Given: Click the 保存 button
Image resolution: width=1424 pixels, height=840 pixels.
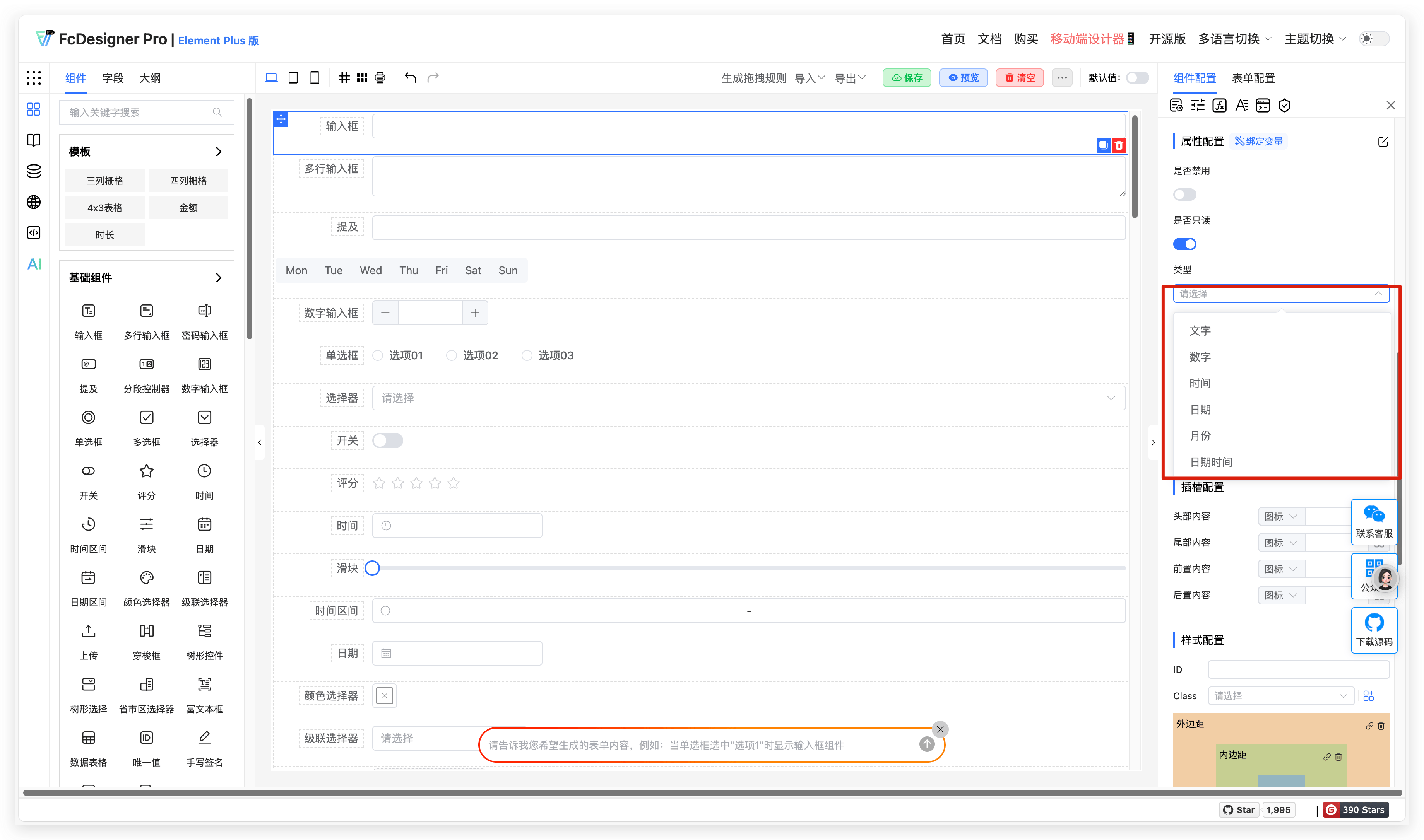Looking at the screenshot, I should [x=907, y=78].
